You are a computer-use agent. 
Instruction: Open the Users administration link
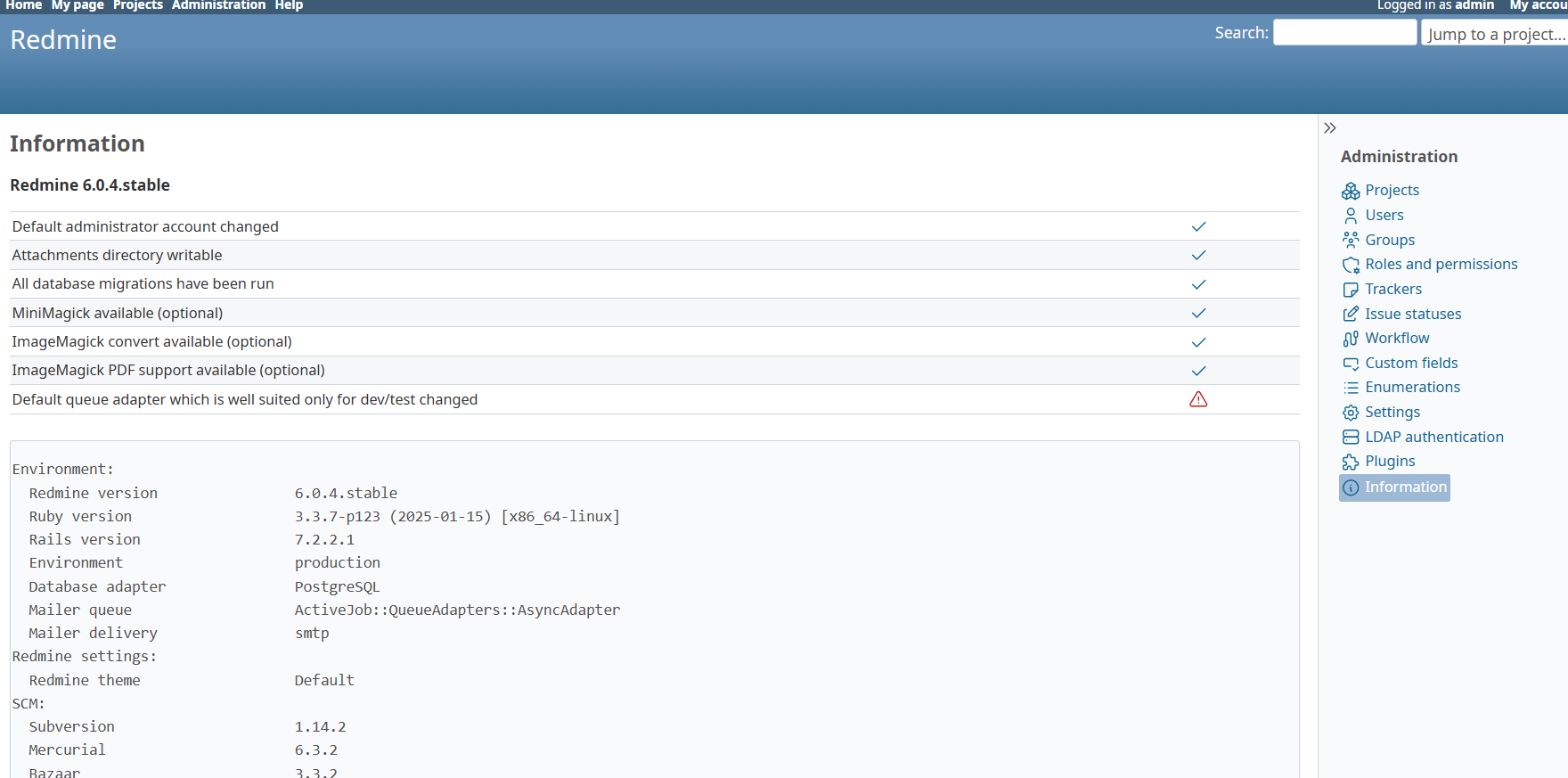coord(1384,216)
